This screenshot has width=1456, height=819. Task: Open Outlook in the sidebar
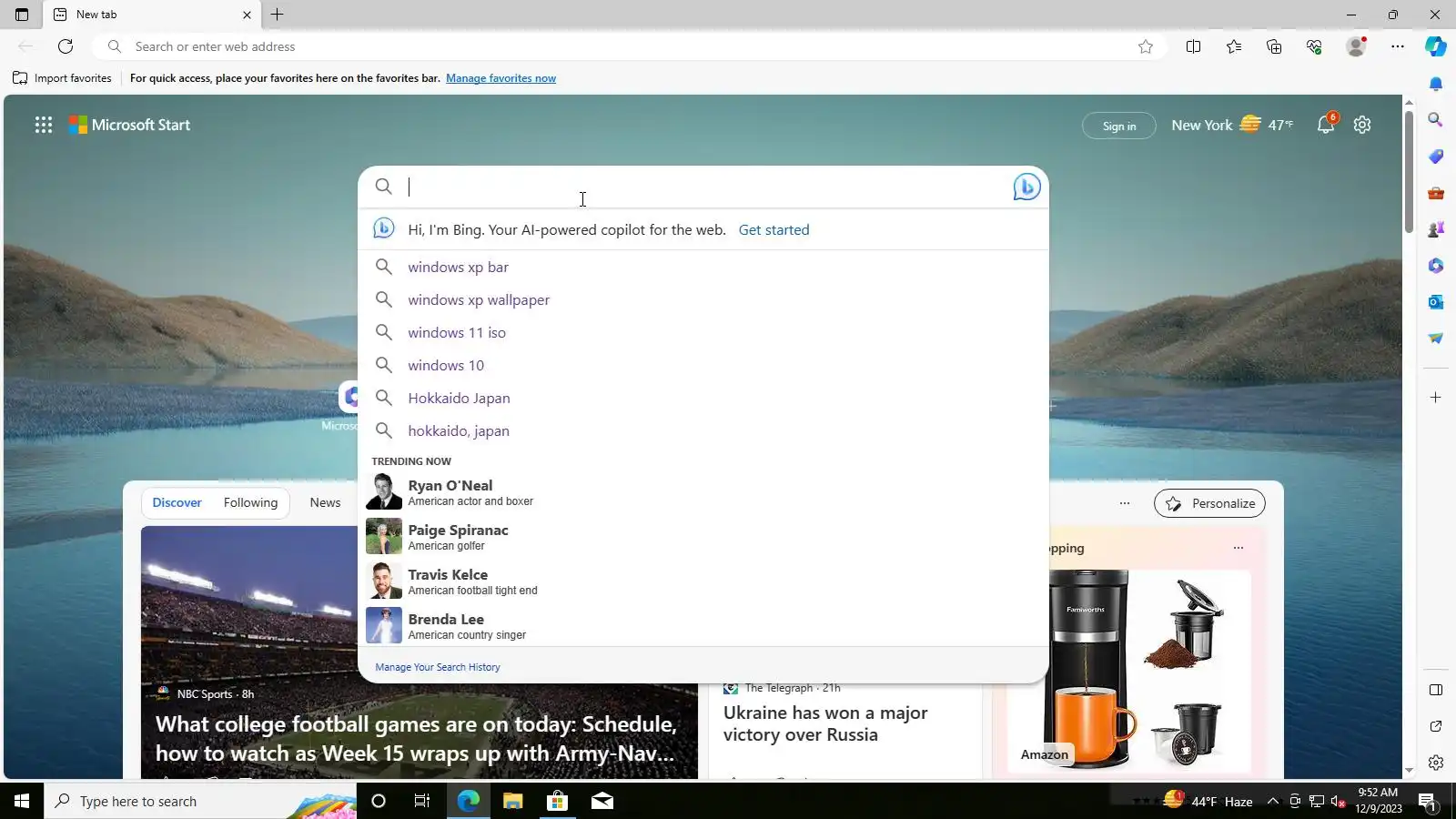1436,302
